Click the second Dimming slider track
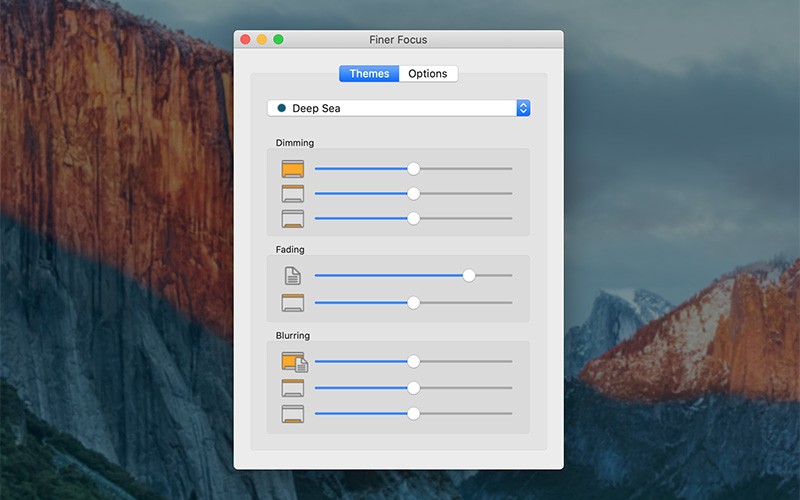The height and width of the screenshot is (500, 800). (413, 193)
